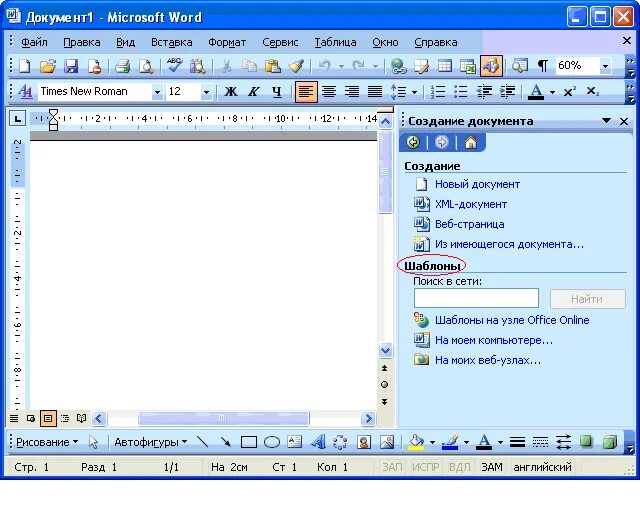The height and width of the screenshot is (512, 640).
Task: Open print preview magnifier icon
Action: pos(146,66)
